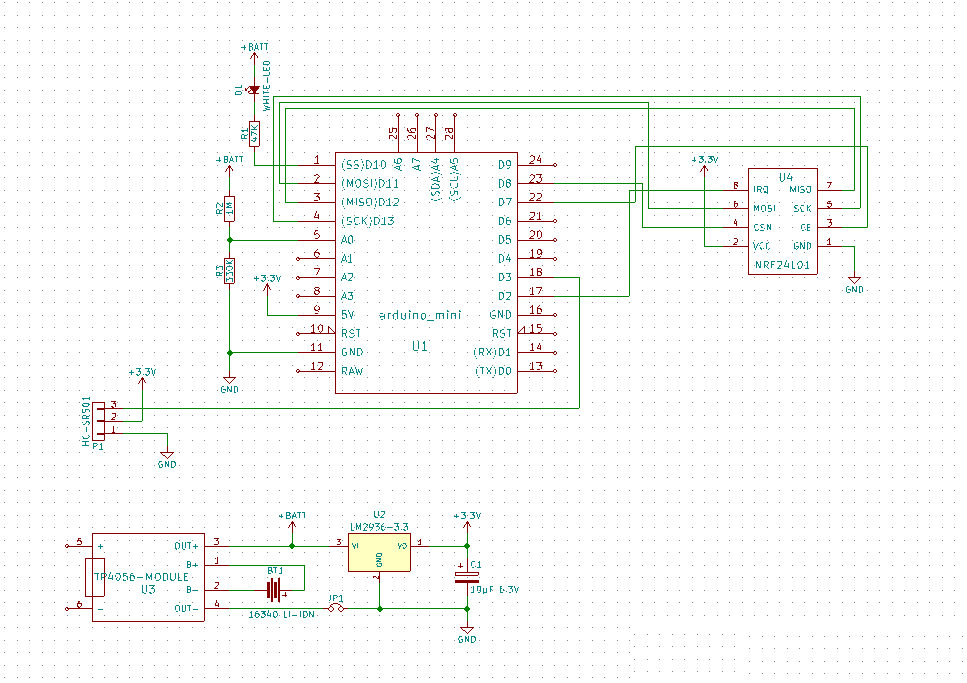Click the fuse-like rectangle inside the TP4056 module

coord(95,577)
